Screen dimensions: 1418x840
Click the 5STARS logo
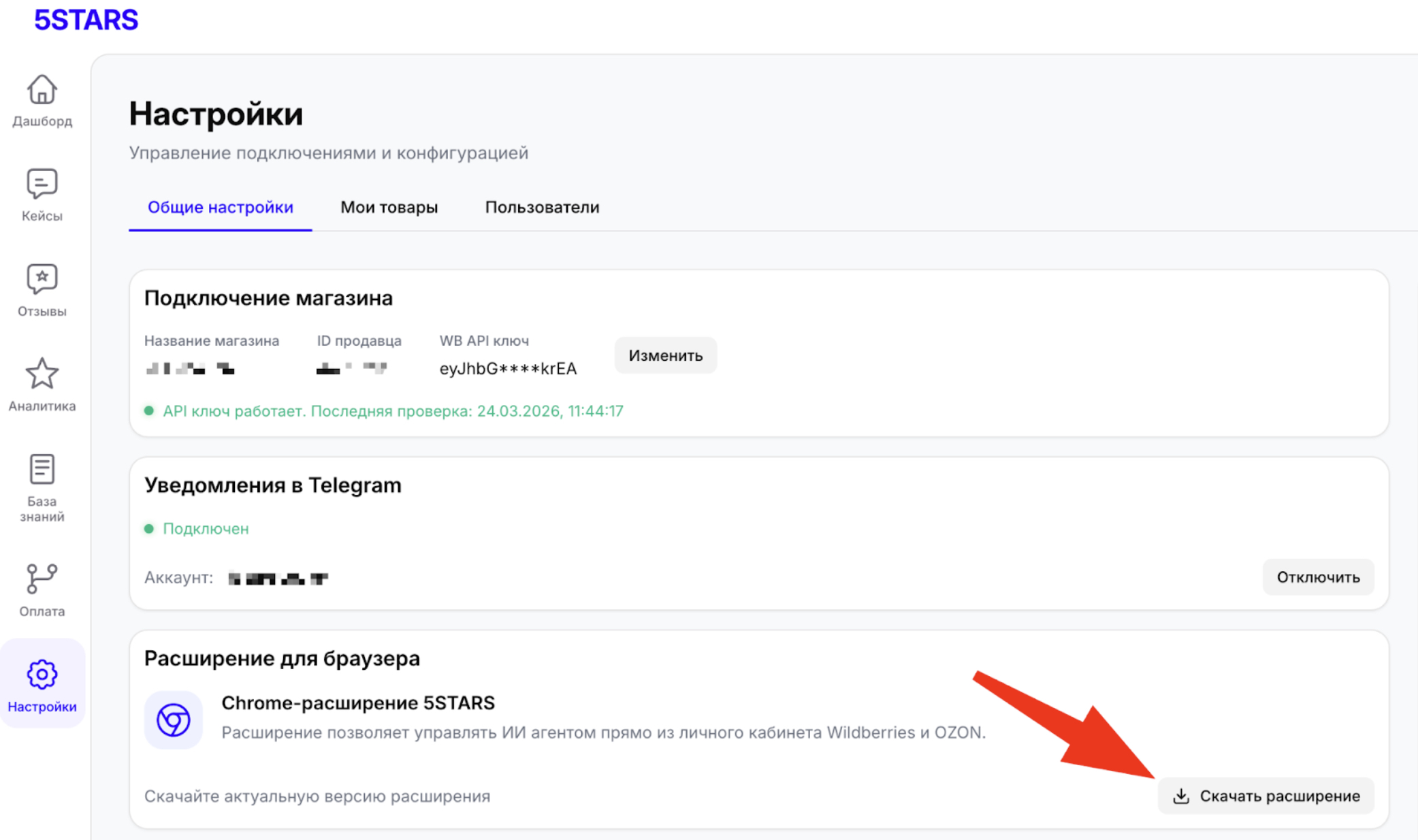(86, 20)
